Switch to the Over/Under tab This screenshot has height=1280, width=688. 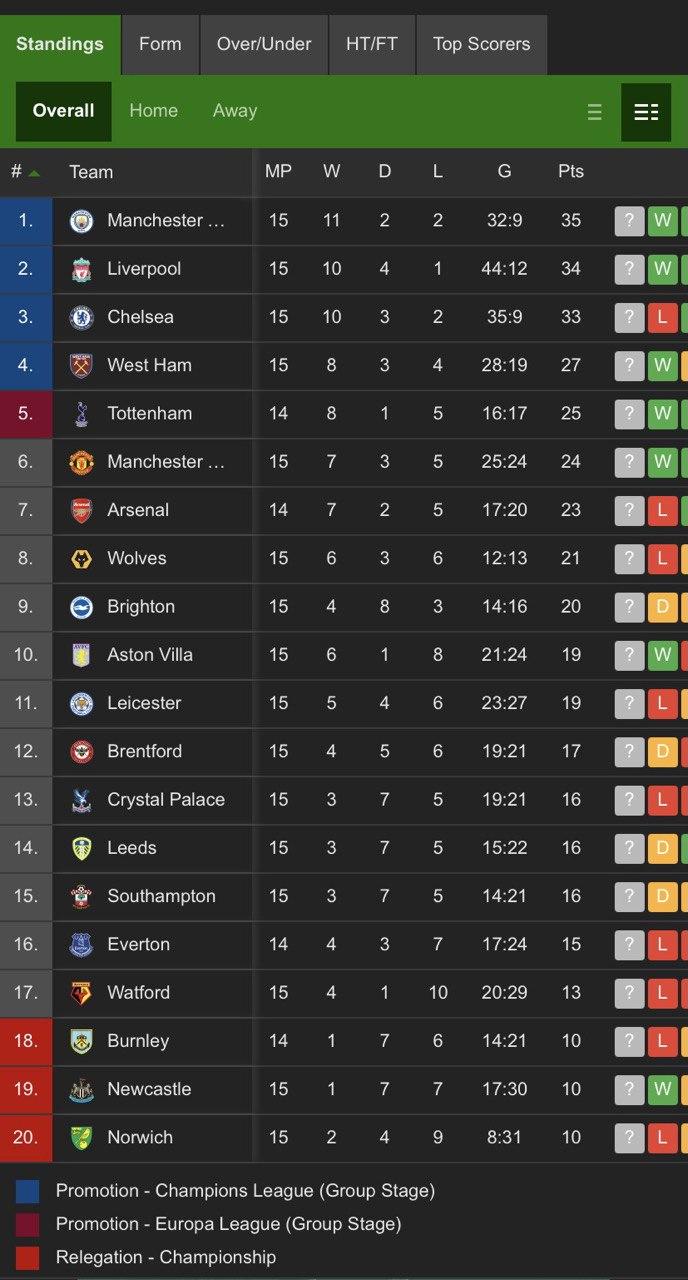tap(264, 44)
